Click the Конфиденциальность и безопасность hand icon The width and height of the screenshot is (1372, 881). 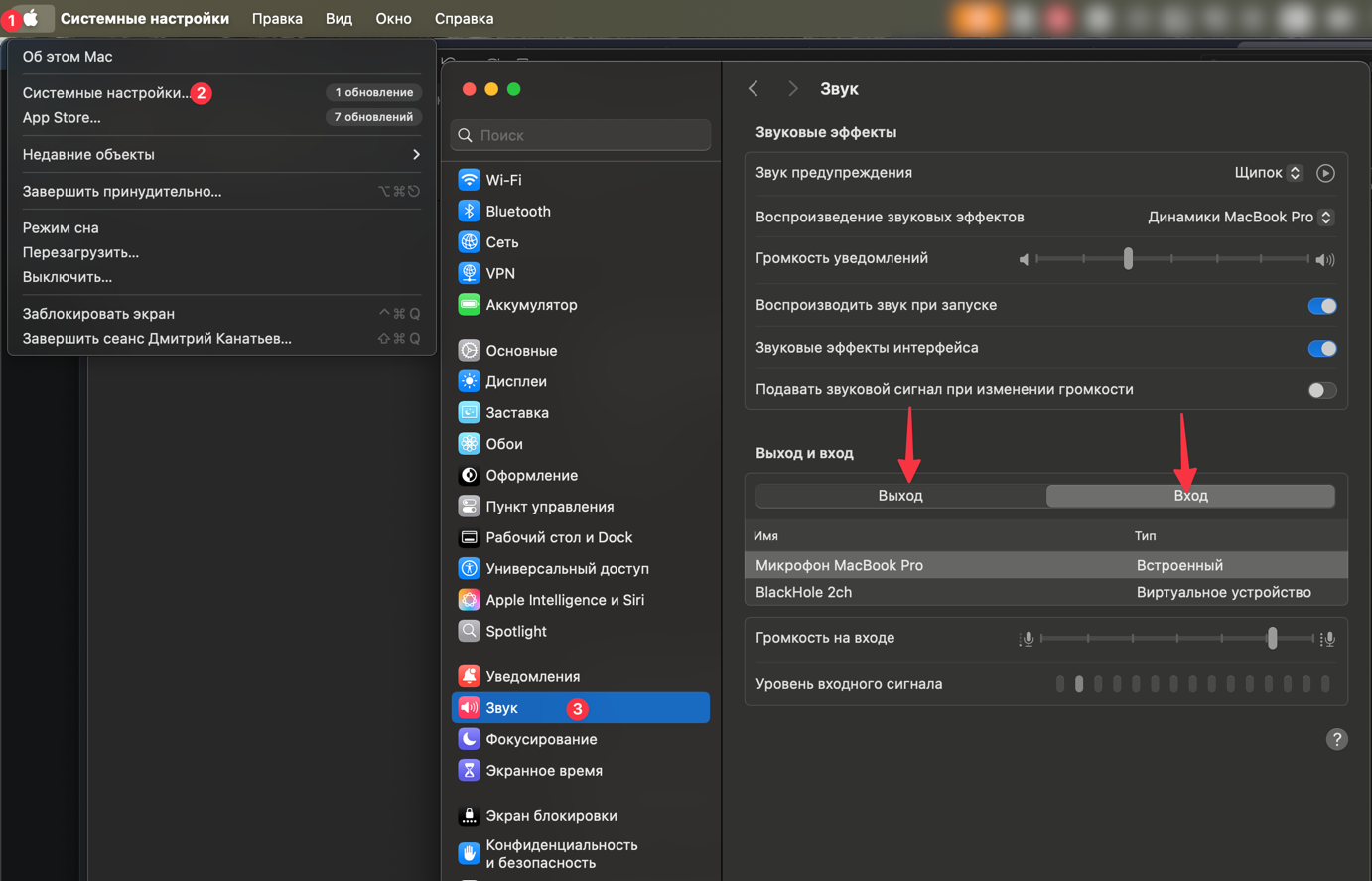pyautogui.click(x=469, y=853)
